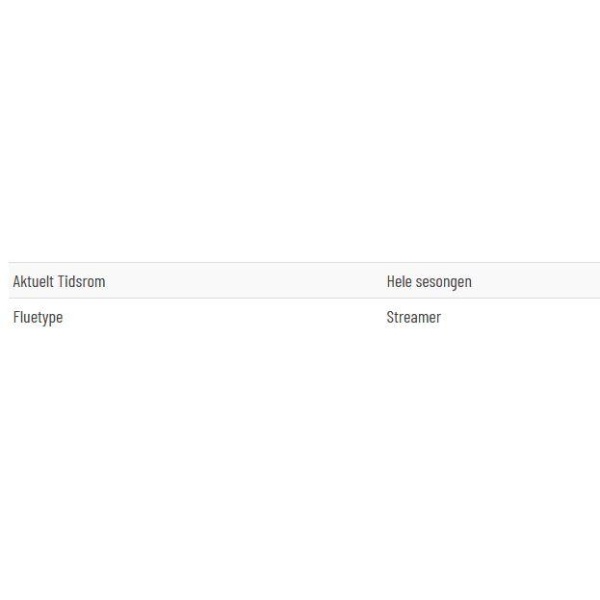Click the word 'Tidsrom' in first row
This screenshot has height=600, width=600.
point(82,281)
